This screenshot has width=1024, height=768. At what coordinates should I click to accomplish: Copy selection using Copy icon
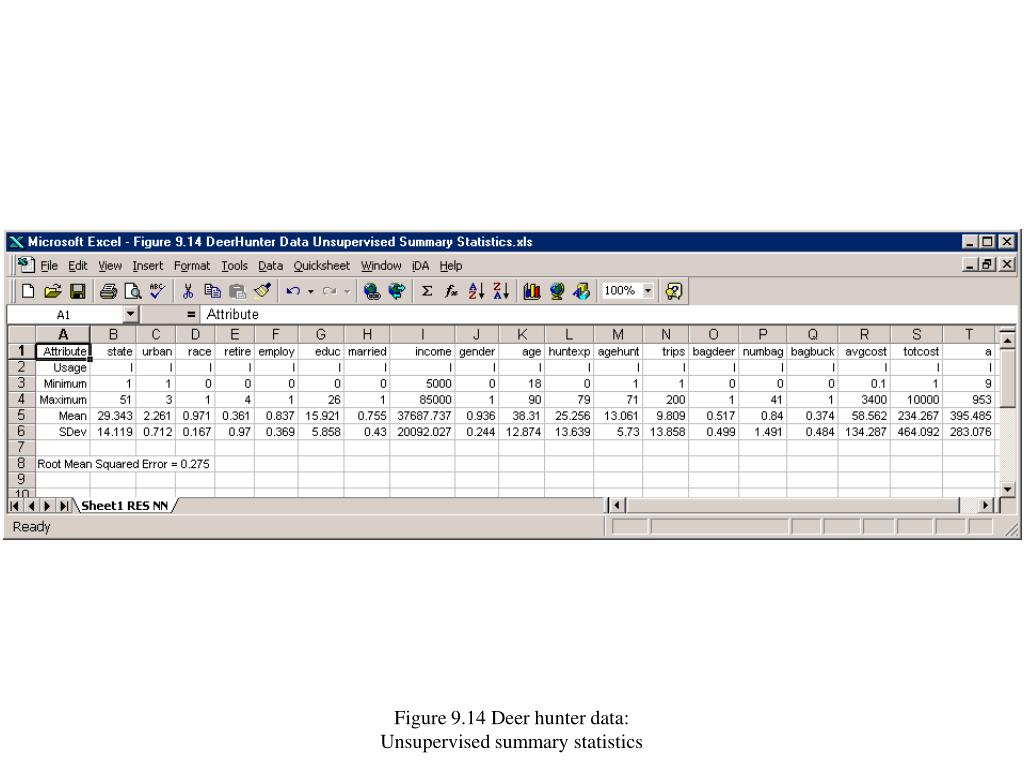[x=212, y=291]
